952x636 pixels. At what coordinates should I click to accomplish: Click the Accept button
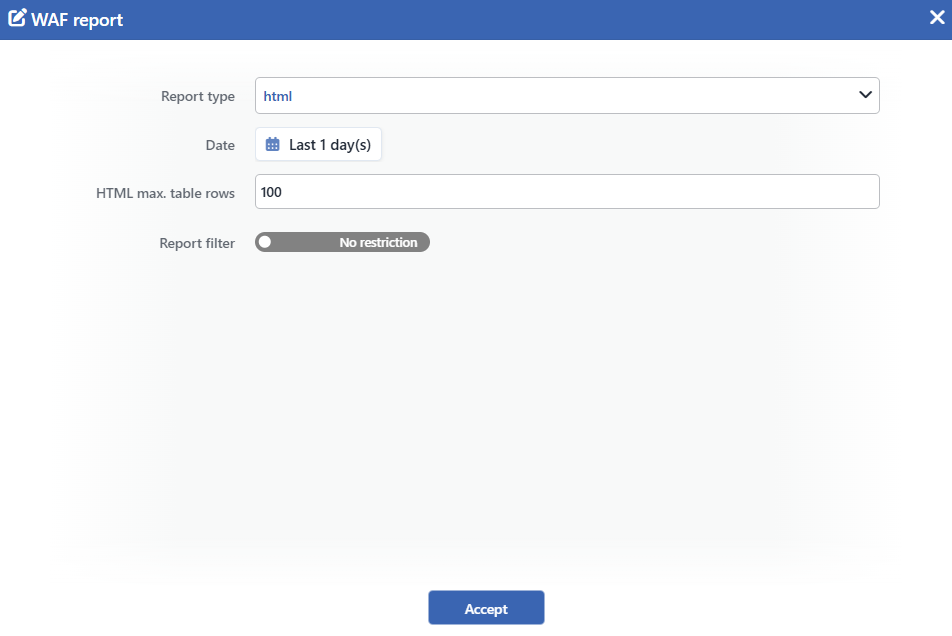(486, 607)
